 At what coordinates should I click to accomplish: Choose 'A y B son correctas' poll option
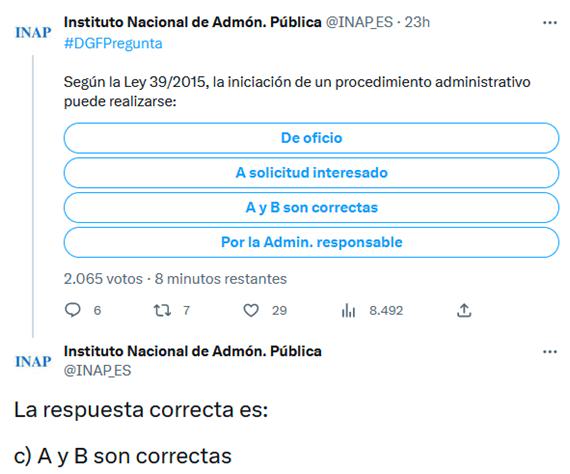pos(311,208)
